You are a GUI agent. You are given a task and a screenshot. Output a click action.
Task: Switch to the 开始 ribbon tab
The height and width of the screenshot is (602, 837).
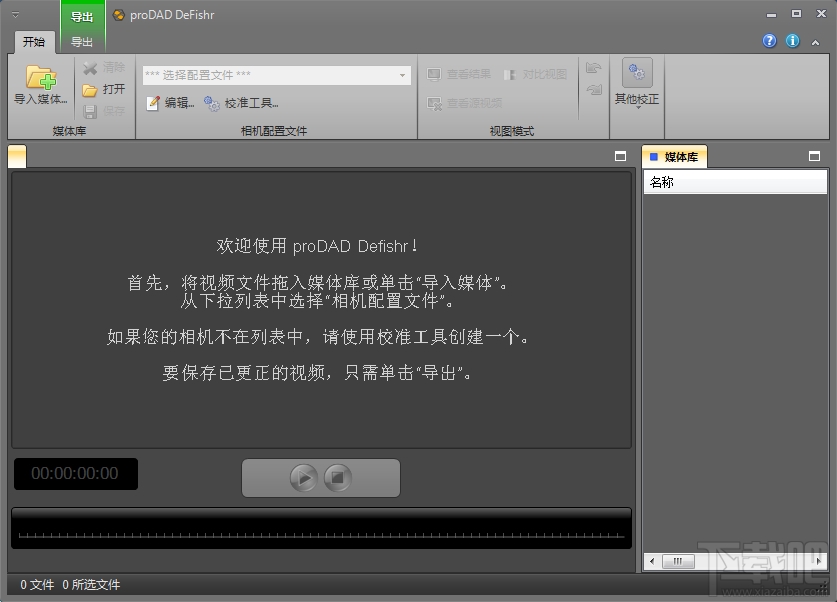click(x=34, y=42)
